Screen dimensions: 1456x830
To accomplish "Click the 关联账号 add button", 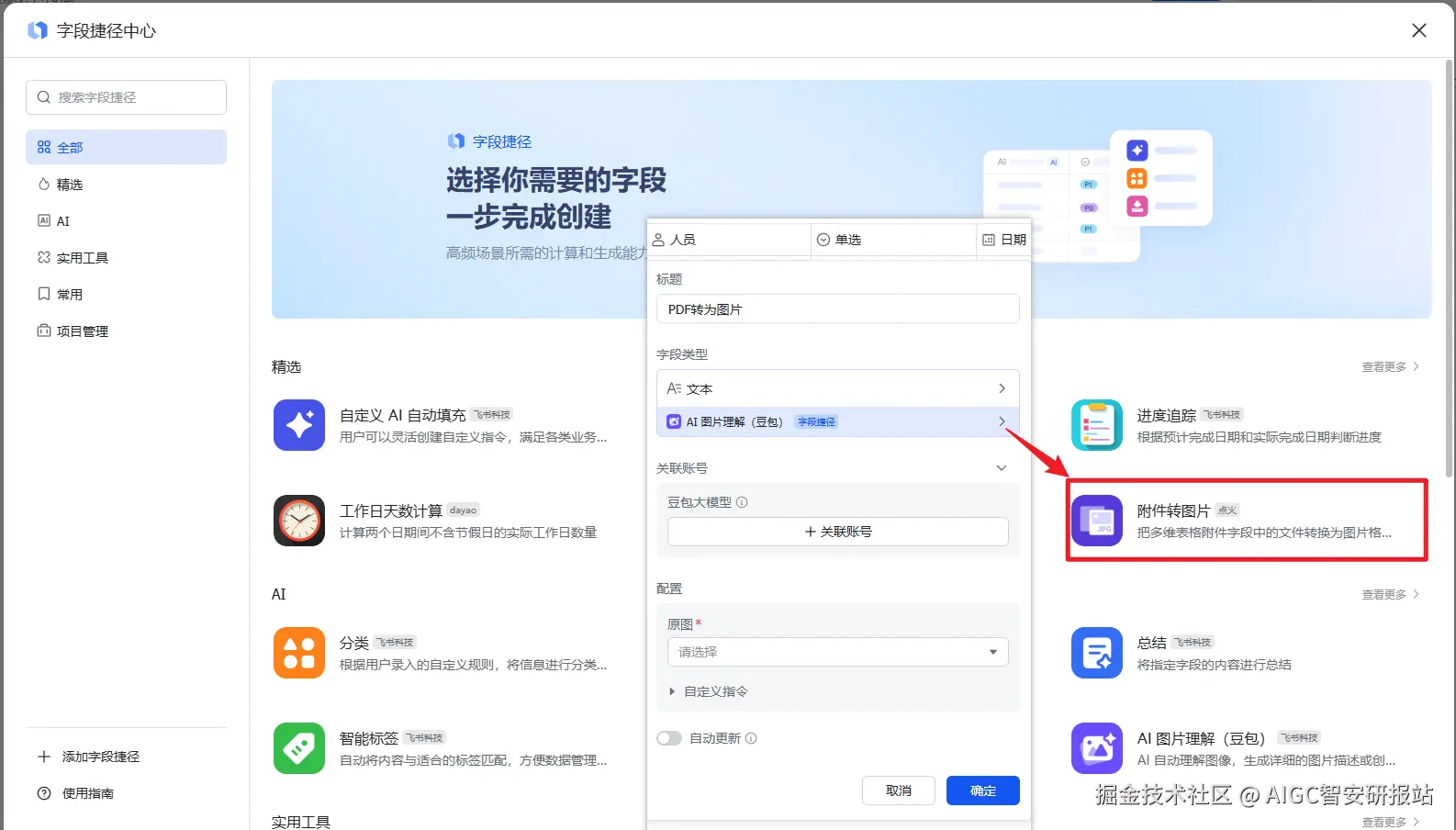I will tap(837, 532).
